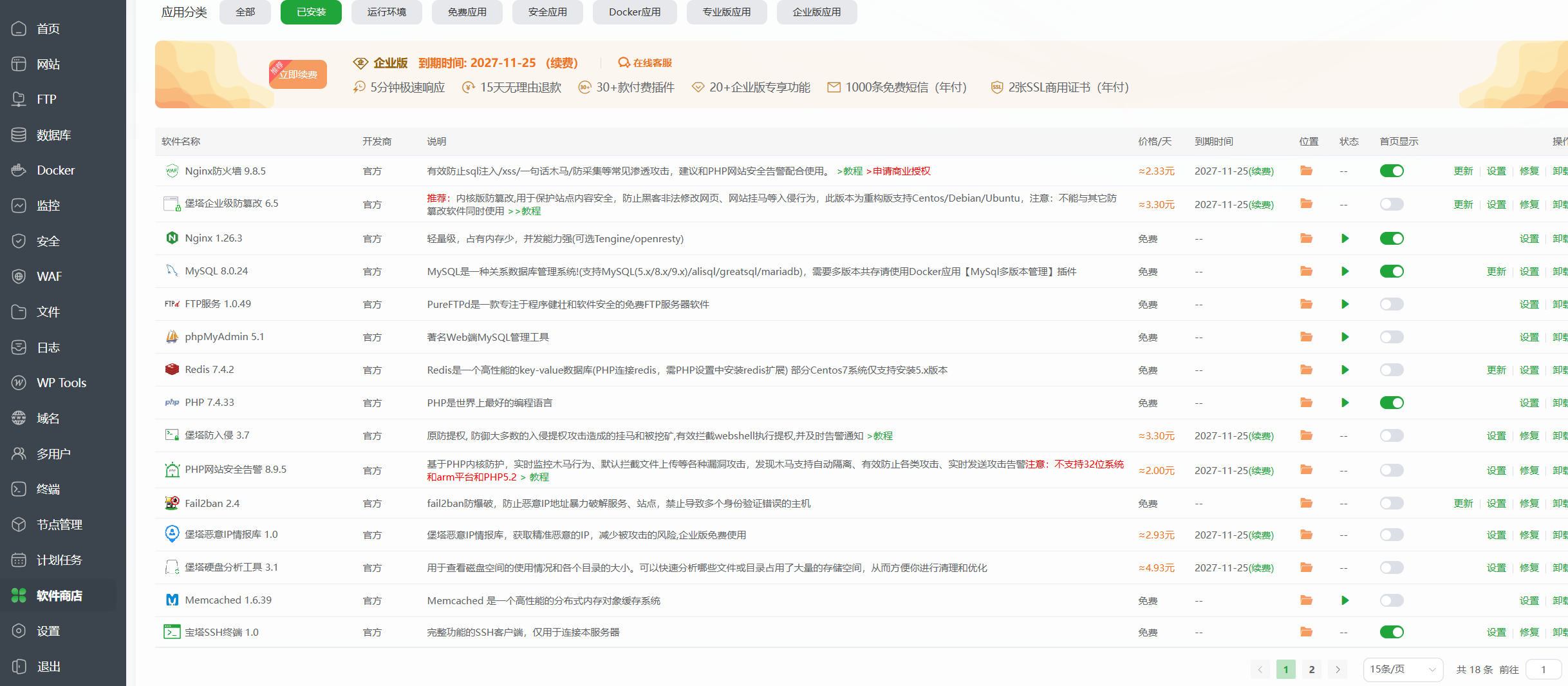Enable homepage display for phpMyAdmin 5.1
The height and width of the screenshot is (686, 1568).
[1392, 337]
